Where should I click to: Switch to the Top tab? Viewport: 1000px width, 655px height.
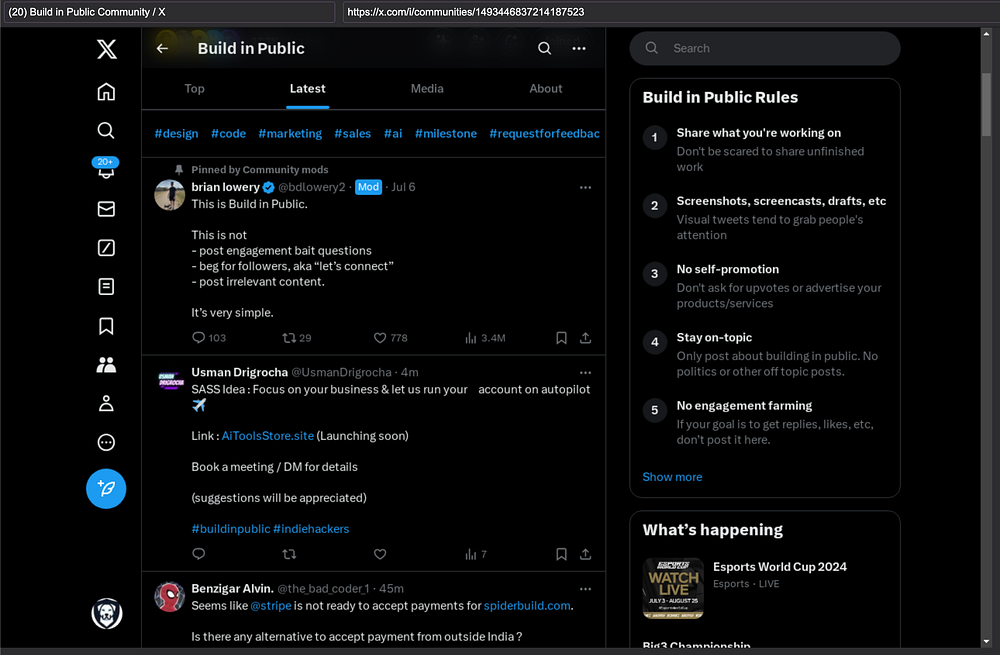(x=195, y=89)
